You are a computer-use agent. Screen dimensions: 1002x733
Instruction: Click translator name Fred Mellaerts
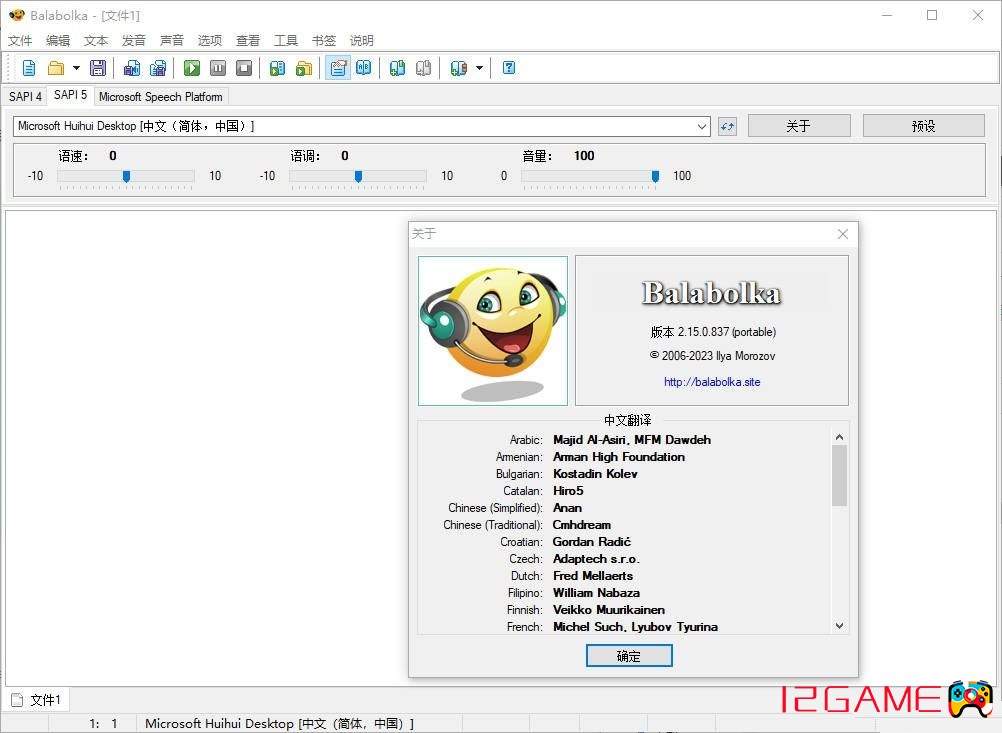[593, 576]
